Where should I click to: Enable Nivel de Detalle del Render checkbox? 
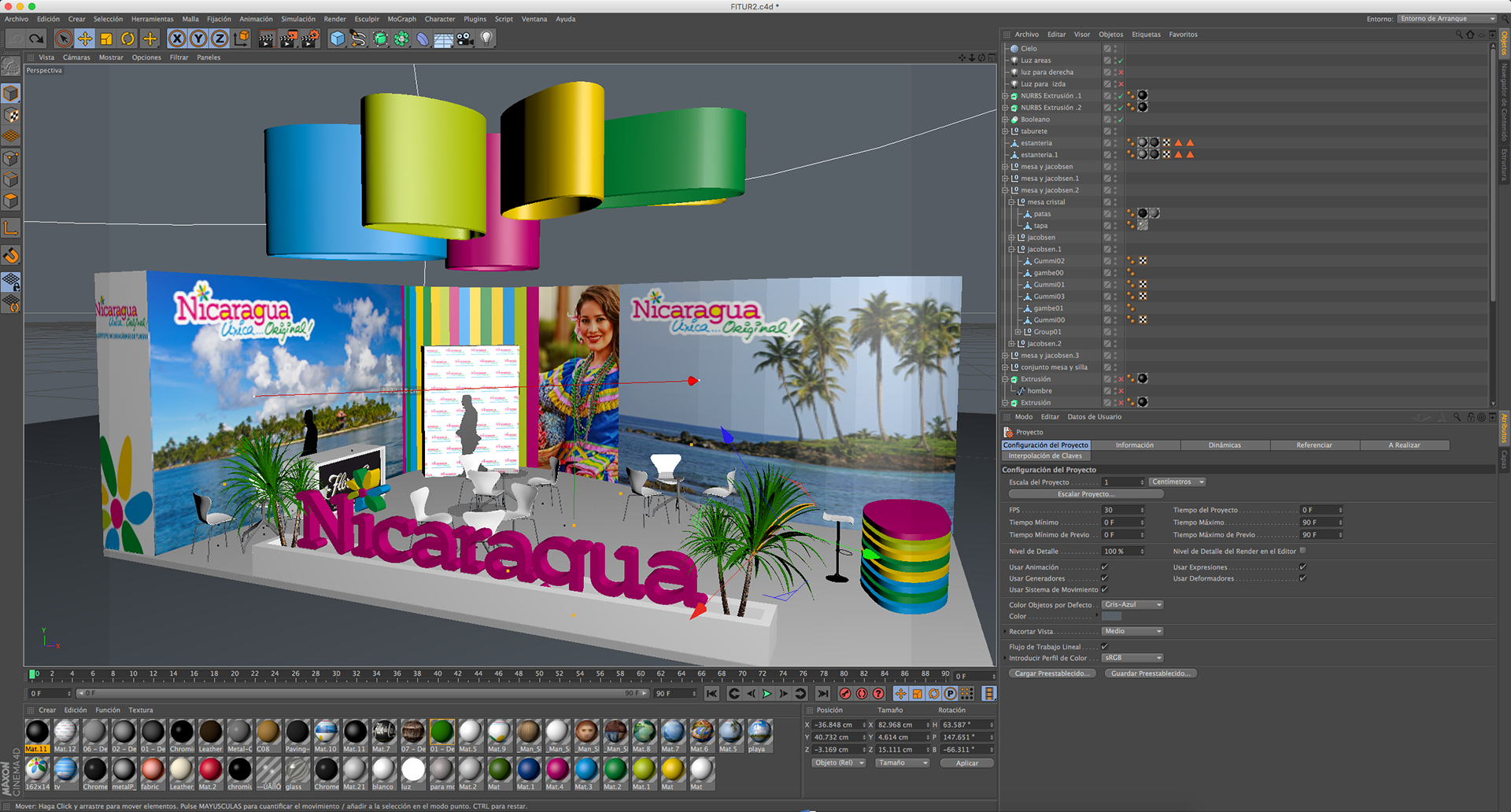[1302, 551]
